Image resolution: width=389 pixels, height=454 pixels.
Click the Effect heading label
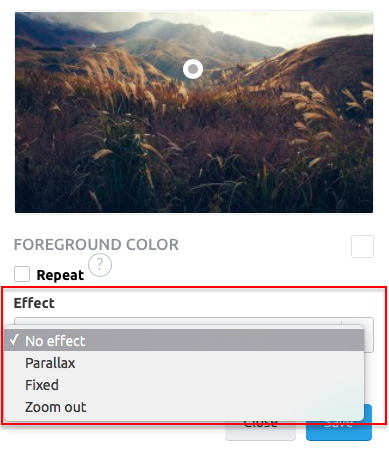point(34,303)
